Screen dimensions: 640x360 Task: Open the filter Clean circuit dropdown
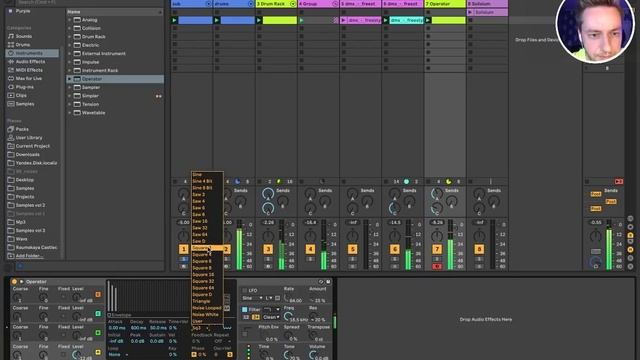[x=271, y=317]
